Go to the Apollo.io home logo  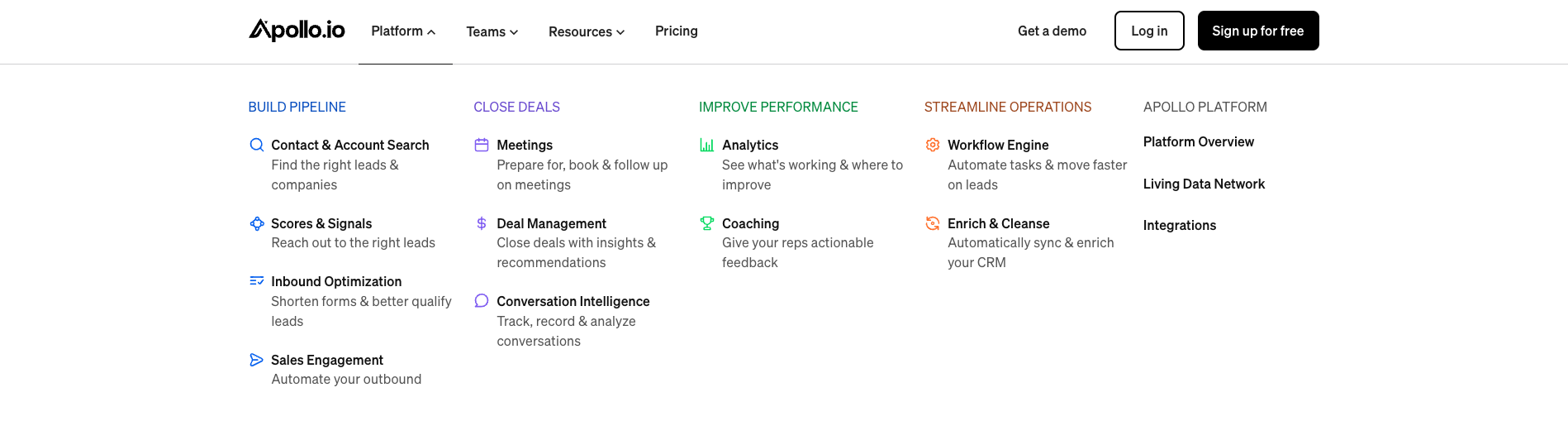click(x=297, y=31)
